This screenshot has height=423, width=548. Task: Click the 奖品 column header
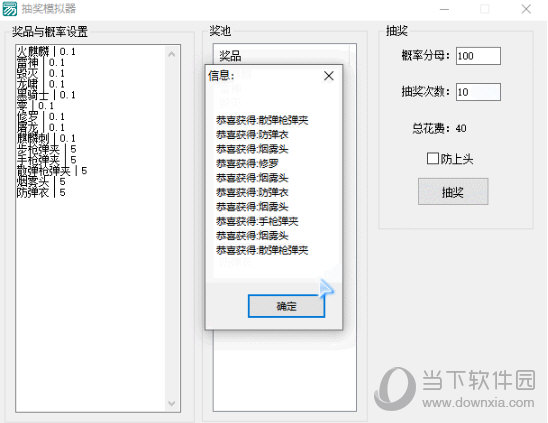[230, 56]
